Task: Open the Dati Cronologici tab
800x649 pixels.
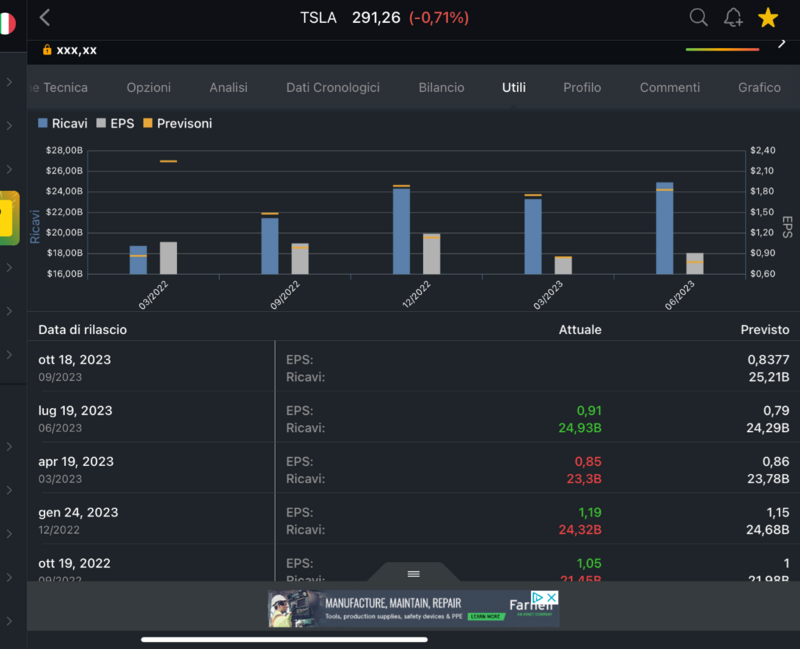Action: click(333, 88)
